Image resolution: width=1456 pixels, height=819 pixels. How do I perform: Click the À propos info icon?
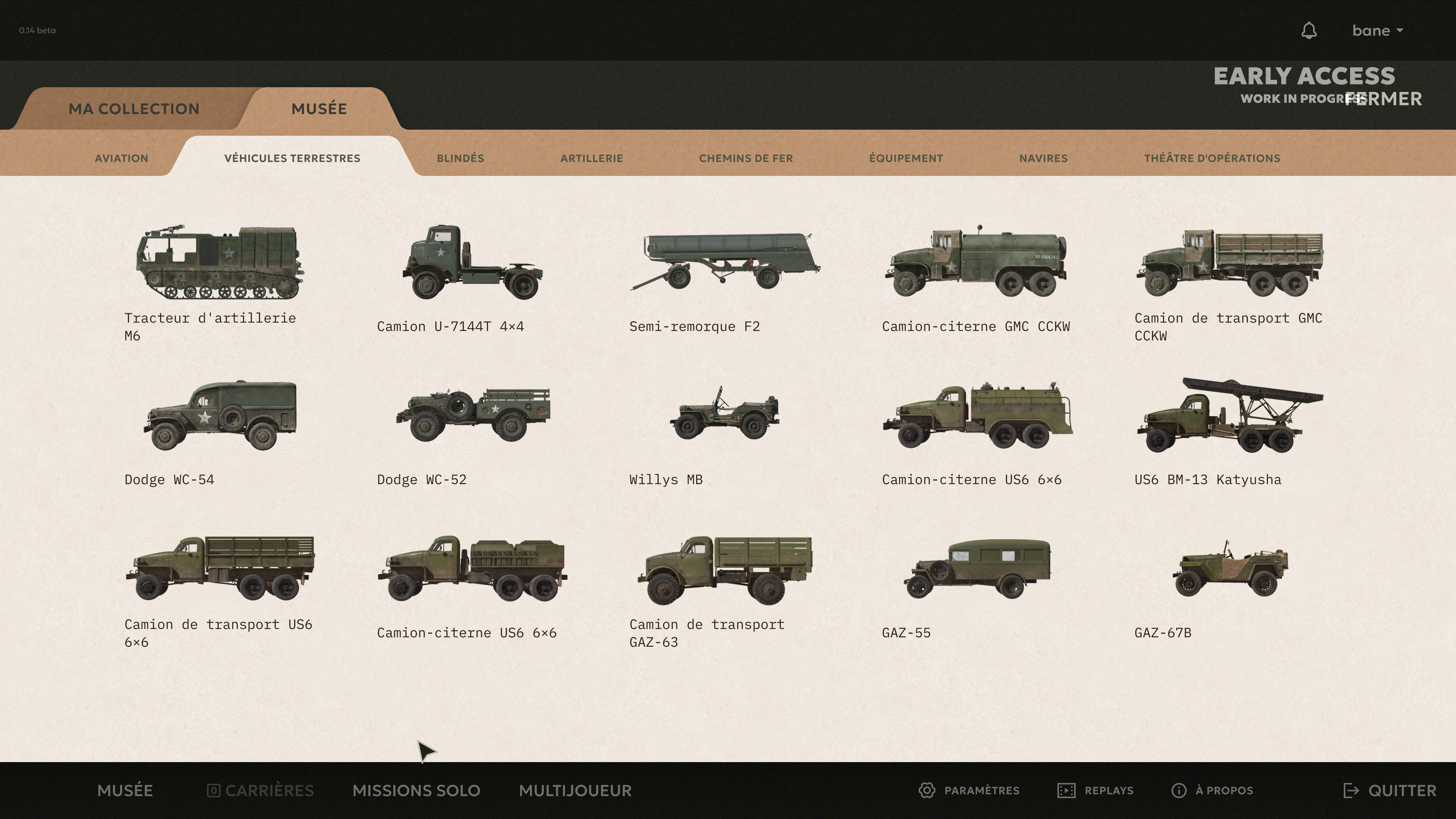coord(1179,790)
